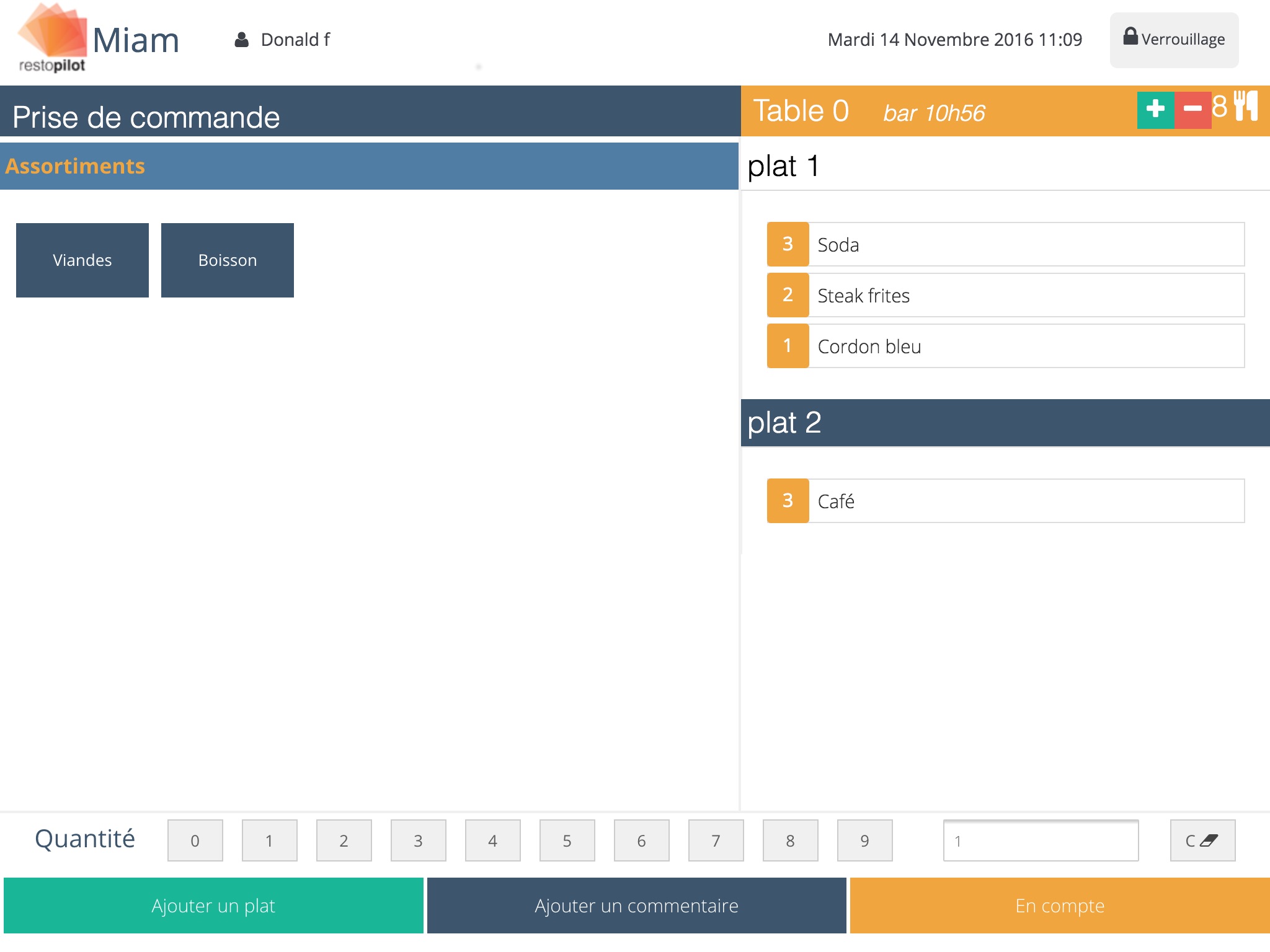Viewport: 1270px width, 952px height.
Task: Click the green plus guest icon
Action: (x=1155, y=110)
